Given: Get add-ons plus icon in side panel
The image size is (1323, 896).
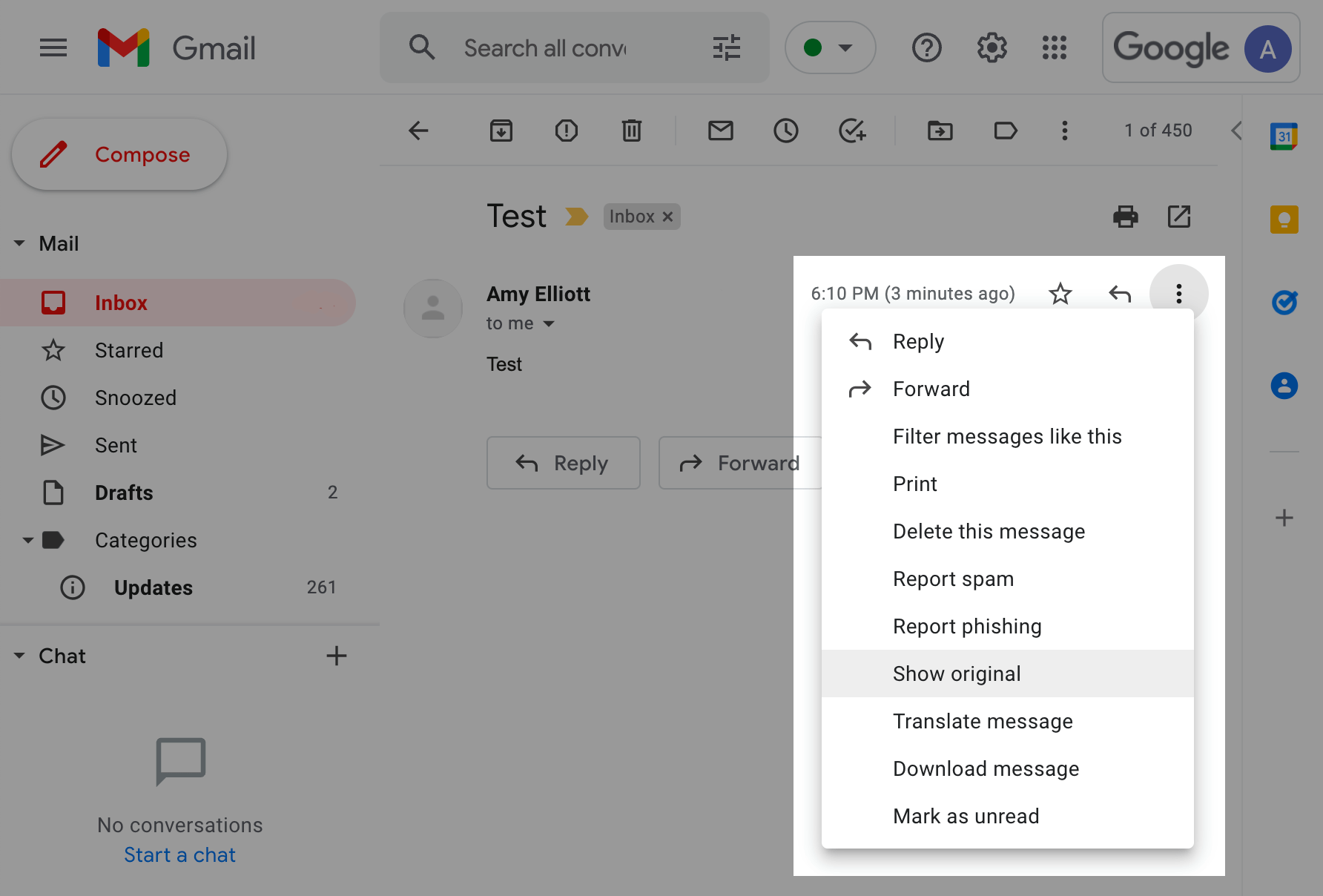Looking at the screenshot, I should pyautogui.click(x=1284, y=518).
